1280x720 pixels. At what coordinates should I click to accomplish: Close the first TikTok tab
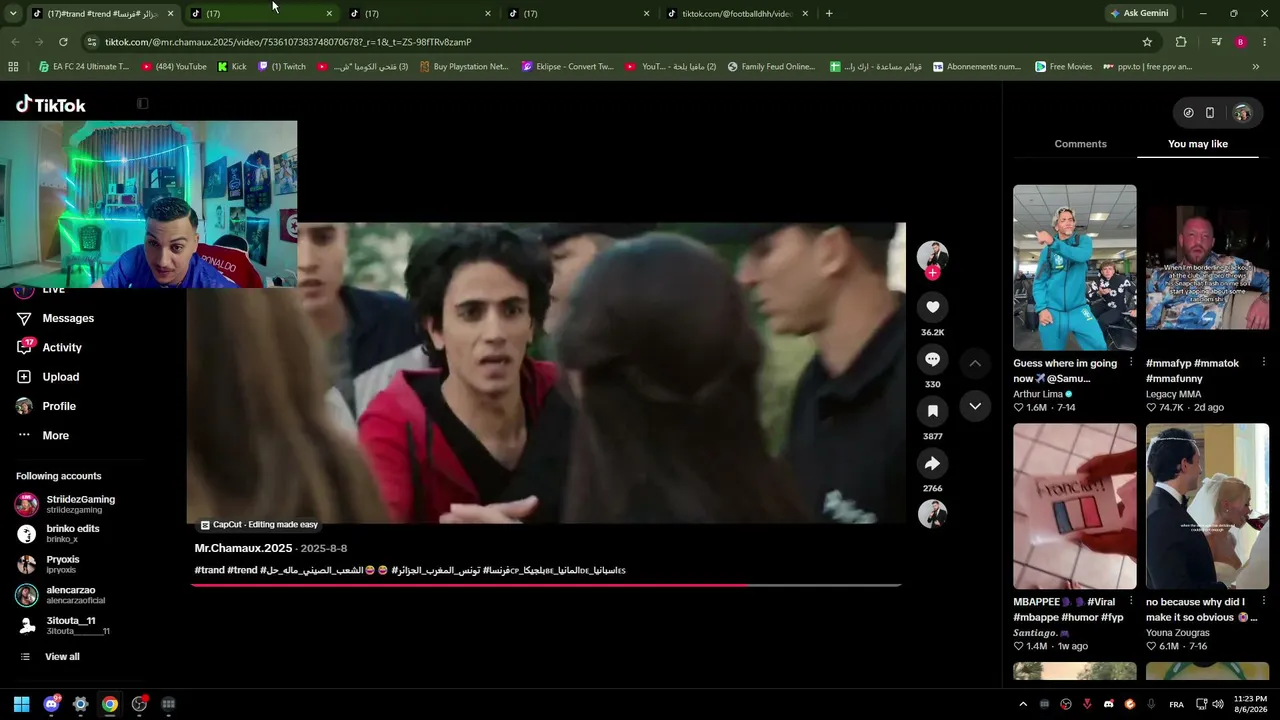tap(170, 13)
